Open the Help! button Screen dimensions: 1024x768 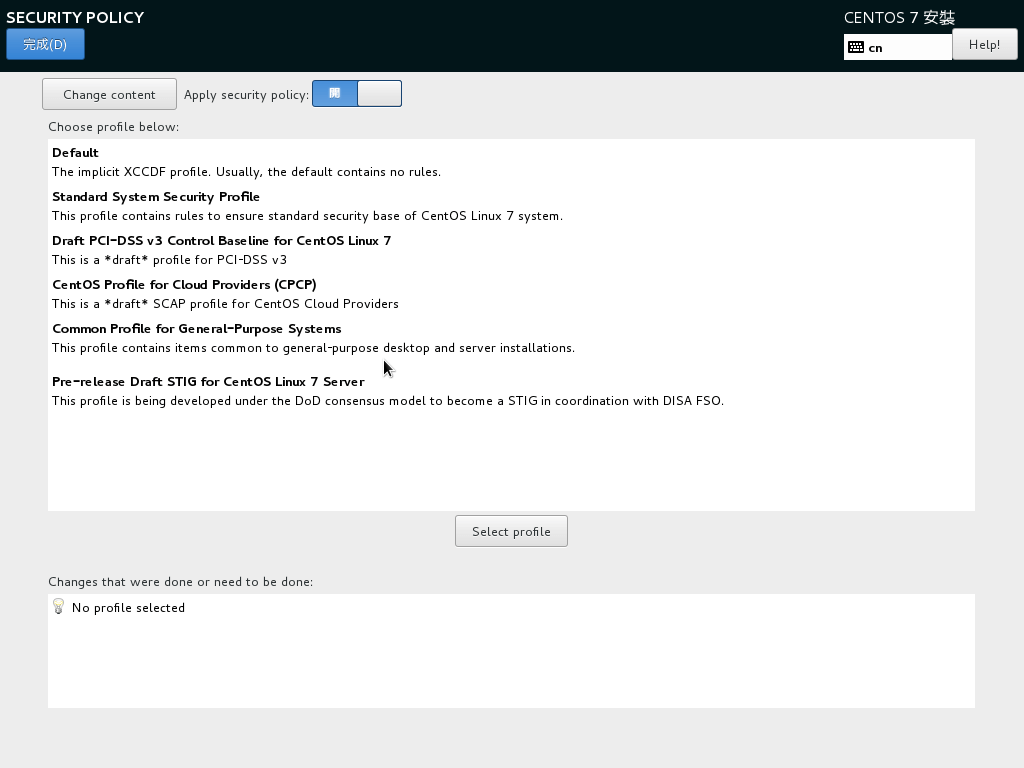coord(984,44)
